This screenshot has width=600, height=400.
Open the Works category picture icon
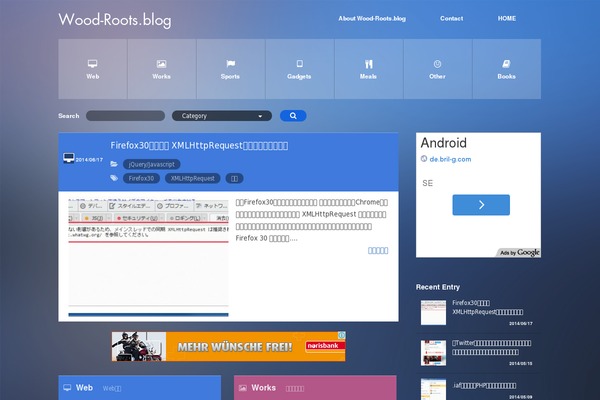(x=161, y=64)
